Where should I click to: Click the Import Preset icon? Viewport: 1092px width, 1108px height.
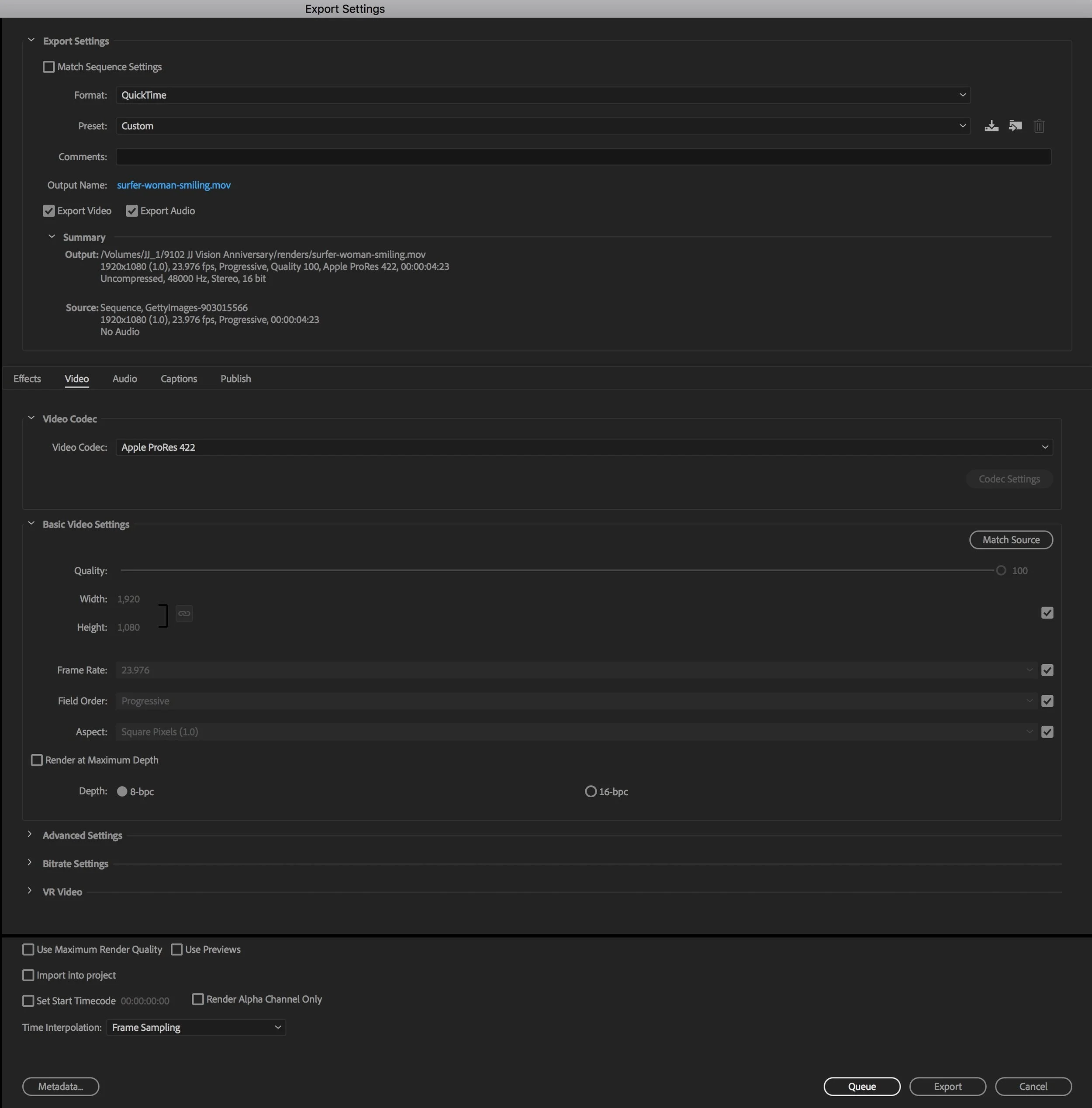[x=1015, y=126]
